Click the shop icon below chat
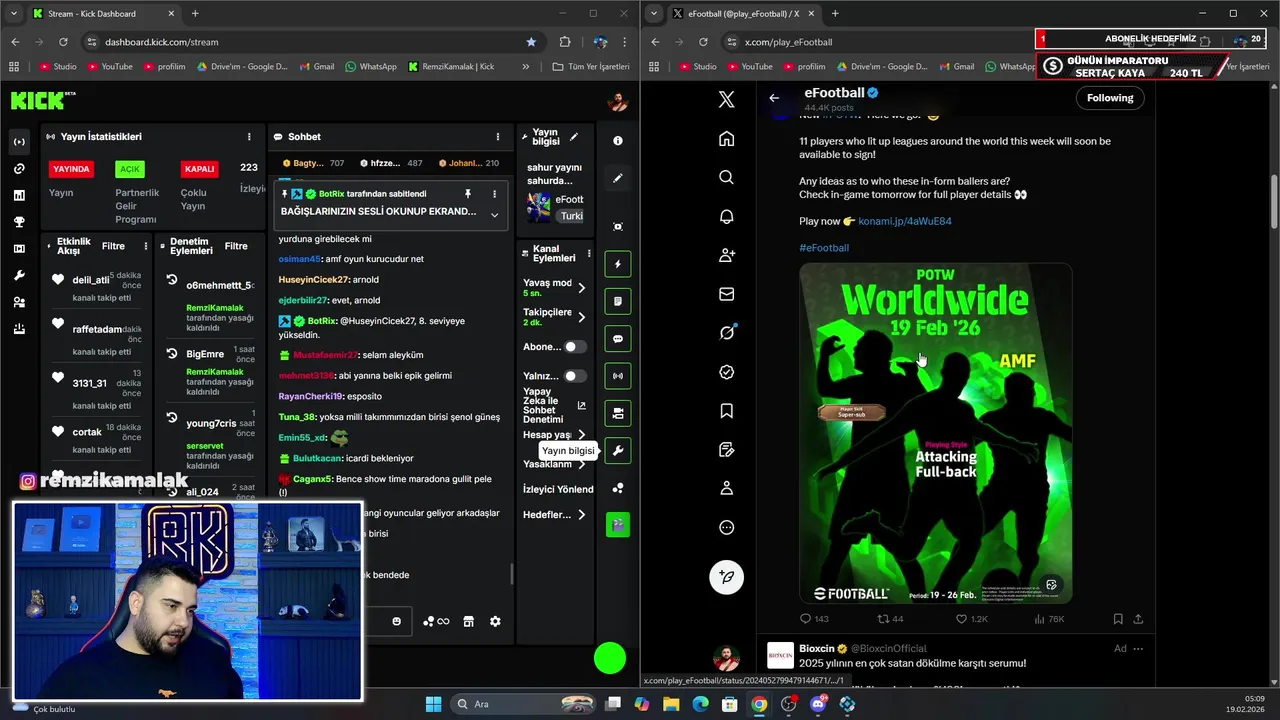The height and width of the screenshot is (720, 1280). click(x=468, y=622)
